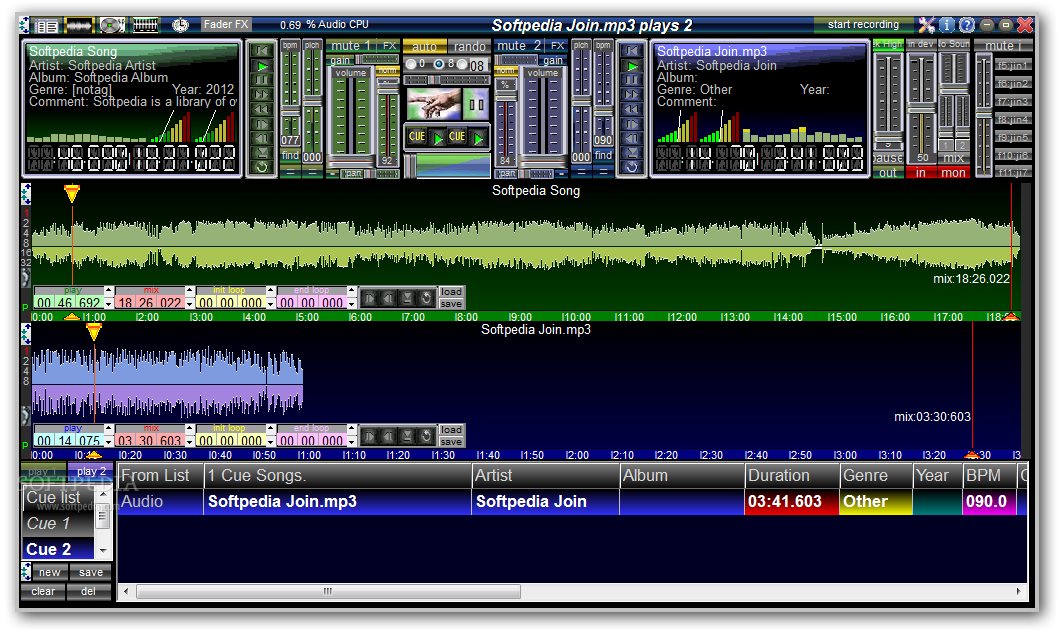Save the cue list
This screenshot has width=1059, height=632.
tap(91, 572)
